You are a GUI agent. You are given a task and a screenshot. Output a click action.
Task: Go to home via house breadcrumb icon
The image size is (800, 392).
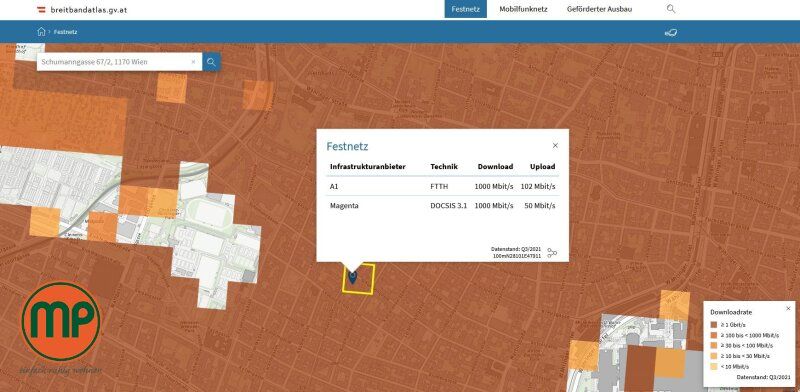coord(41,32)
